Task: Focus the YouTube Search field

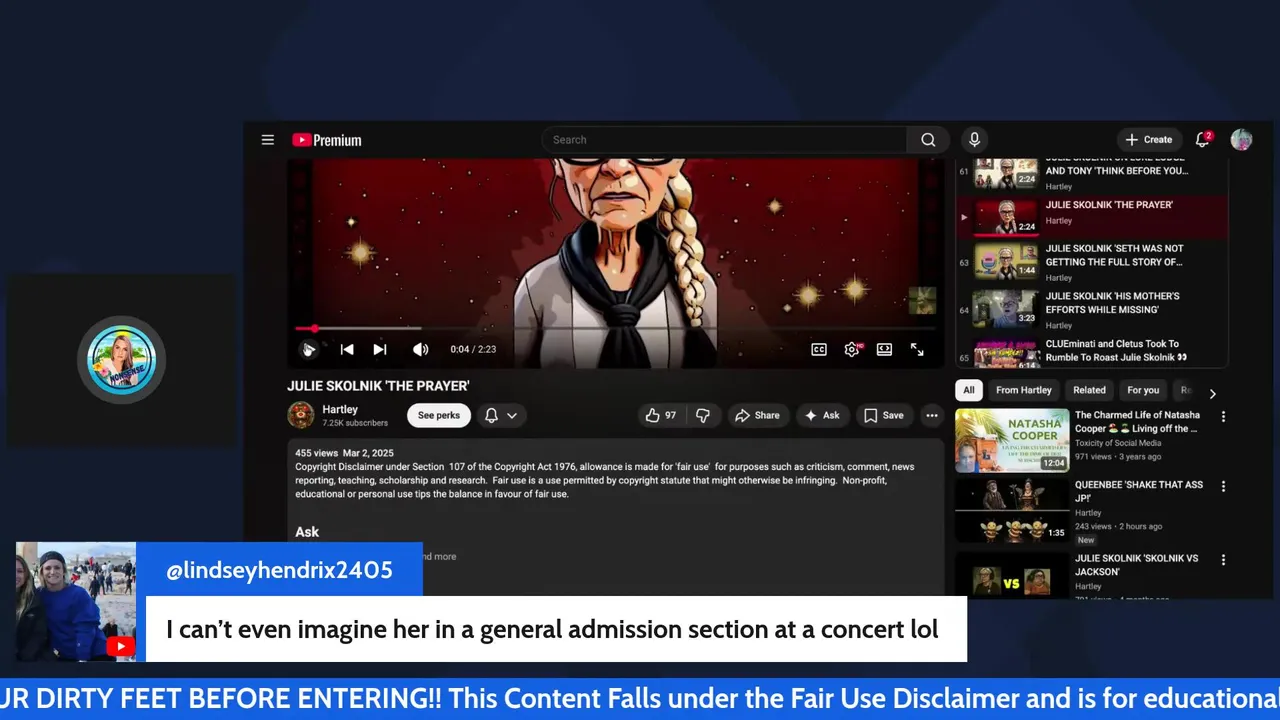Action: 725,140
